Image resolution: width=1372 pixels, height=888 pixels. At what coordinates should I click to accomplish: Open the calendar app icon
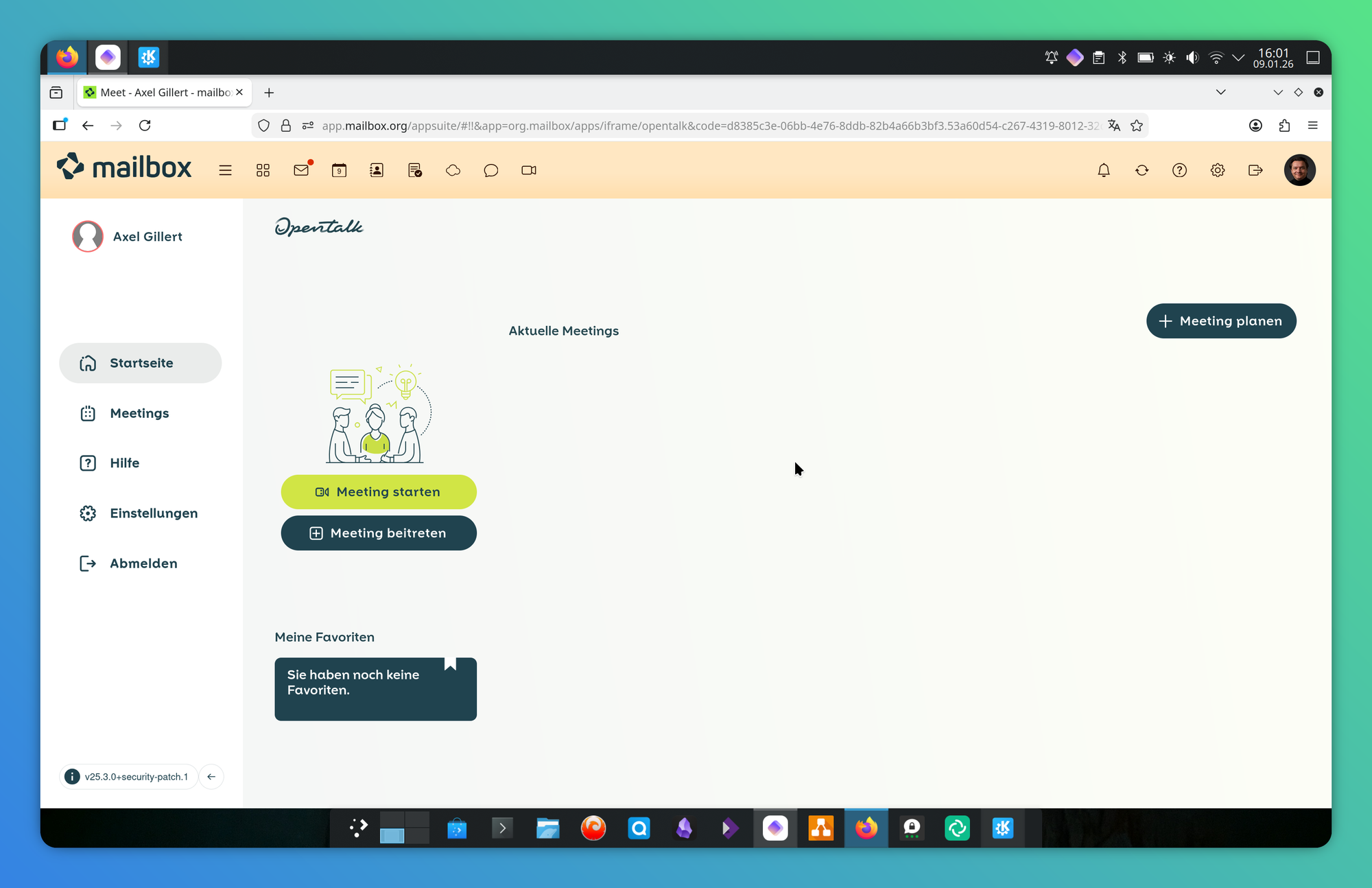[x=339, y=170]
